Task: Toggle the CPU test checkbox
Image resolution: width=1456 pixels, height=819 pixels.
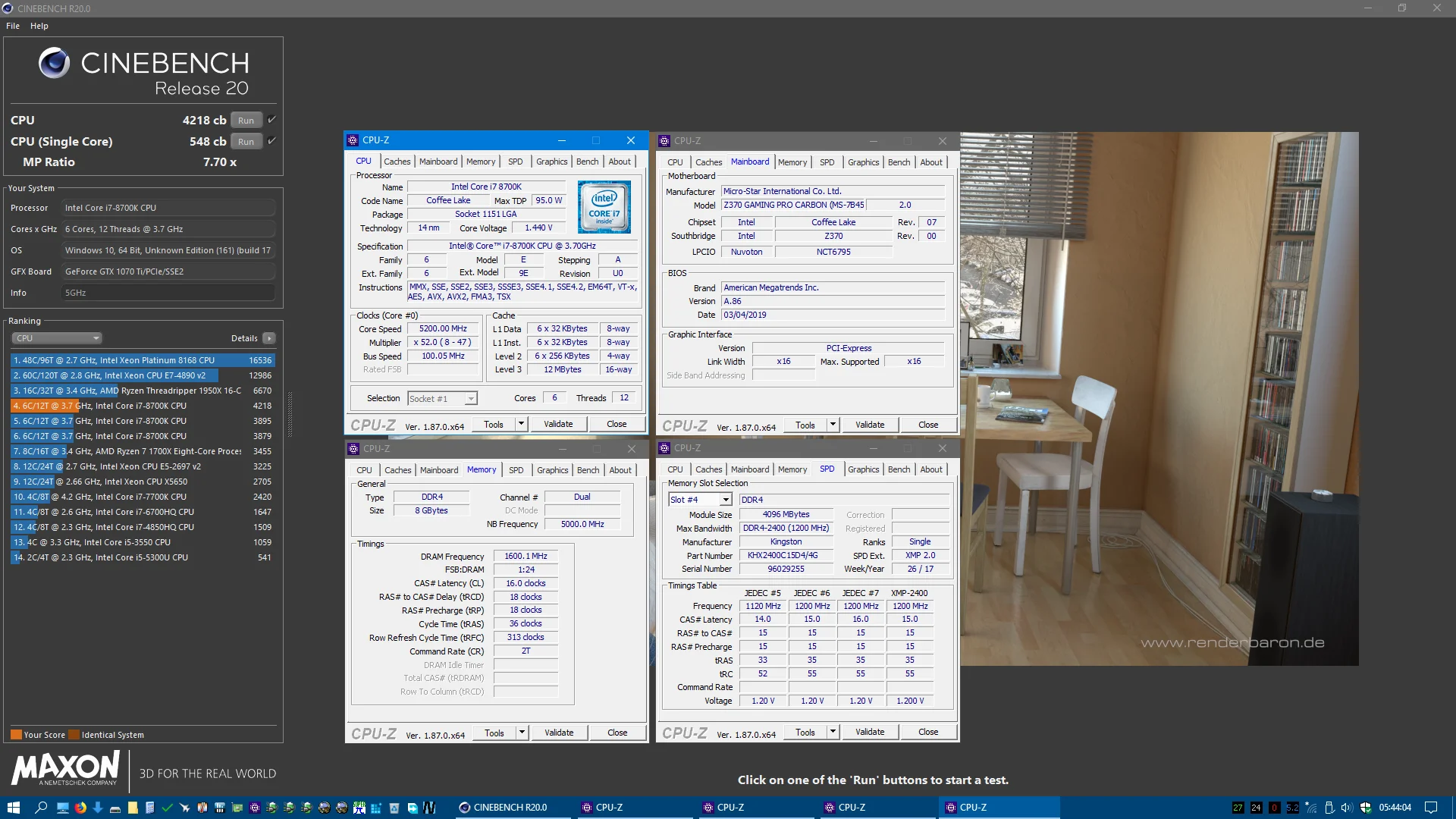Action: click(x=271, y=120)
